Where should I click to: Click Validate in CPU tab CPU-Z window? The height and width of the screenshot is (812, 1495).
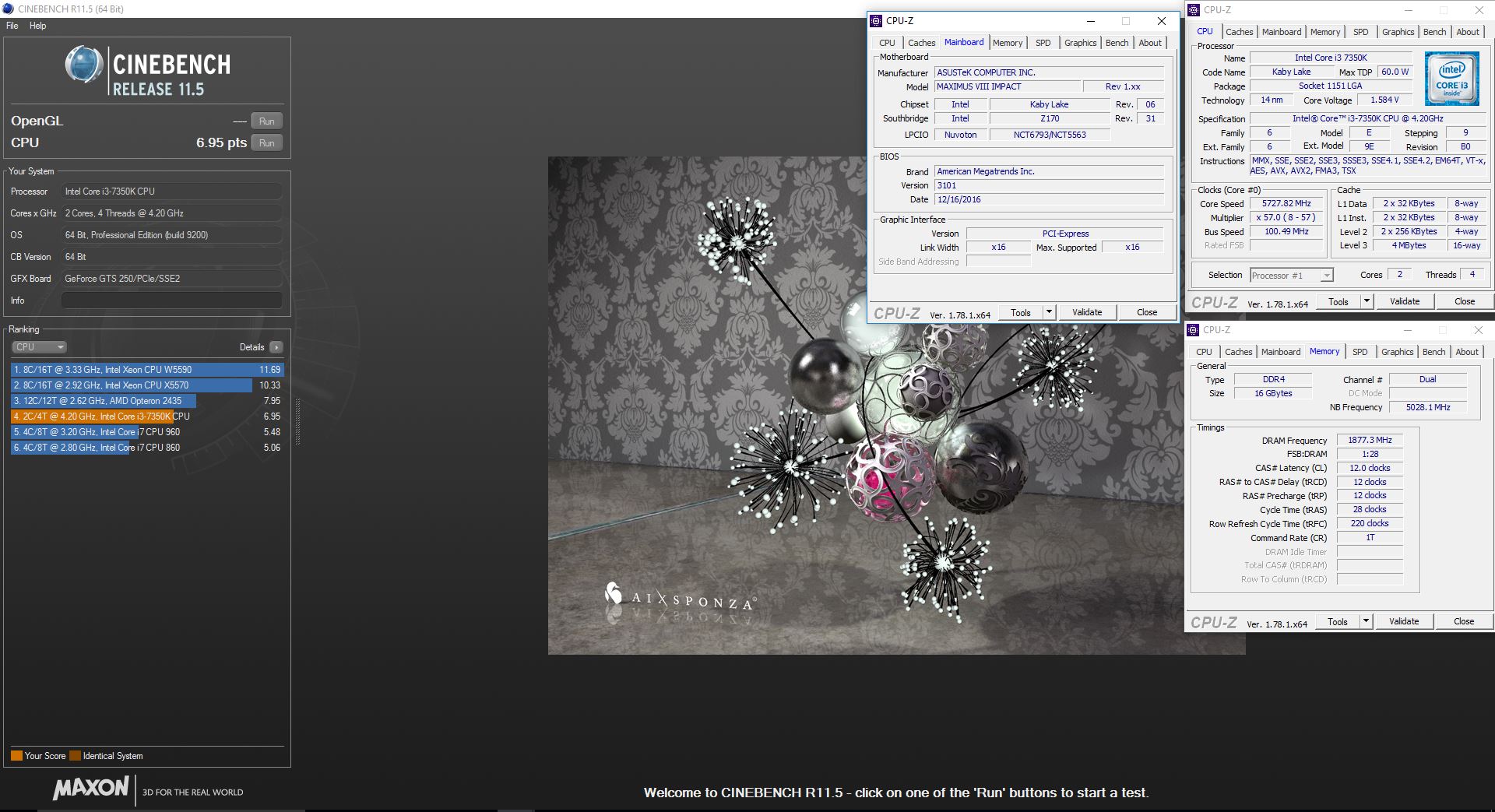tap(1405, 302)
